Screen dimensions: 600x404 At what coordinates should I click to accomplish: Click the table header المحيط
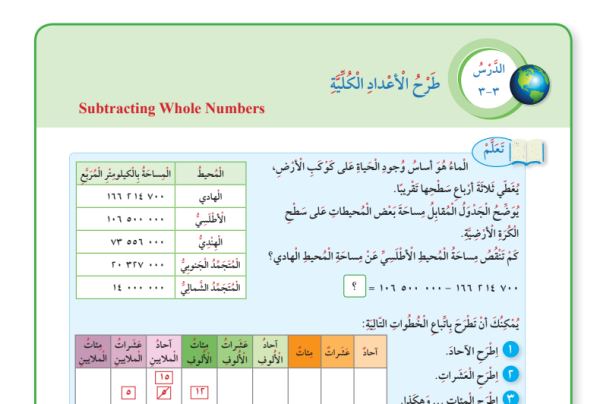coord(210,173)
